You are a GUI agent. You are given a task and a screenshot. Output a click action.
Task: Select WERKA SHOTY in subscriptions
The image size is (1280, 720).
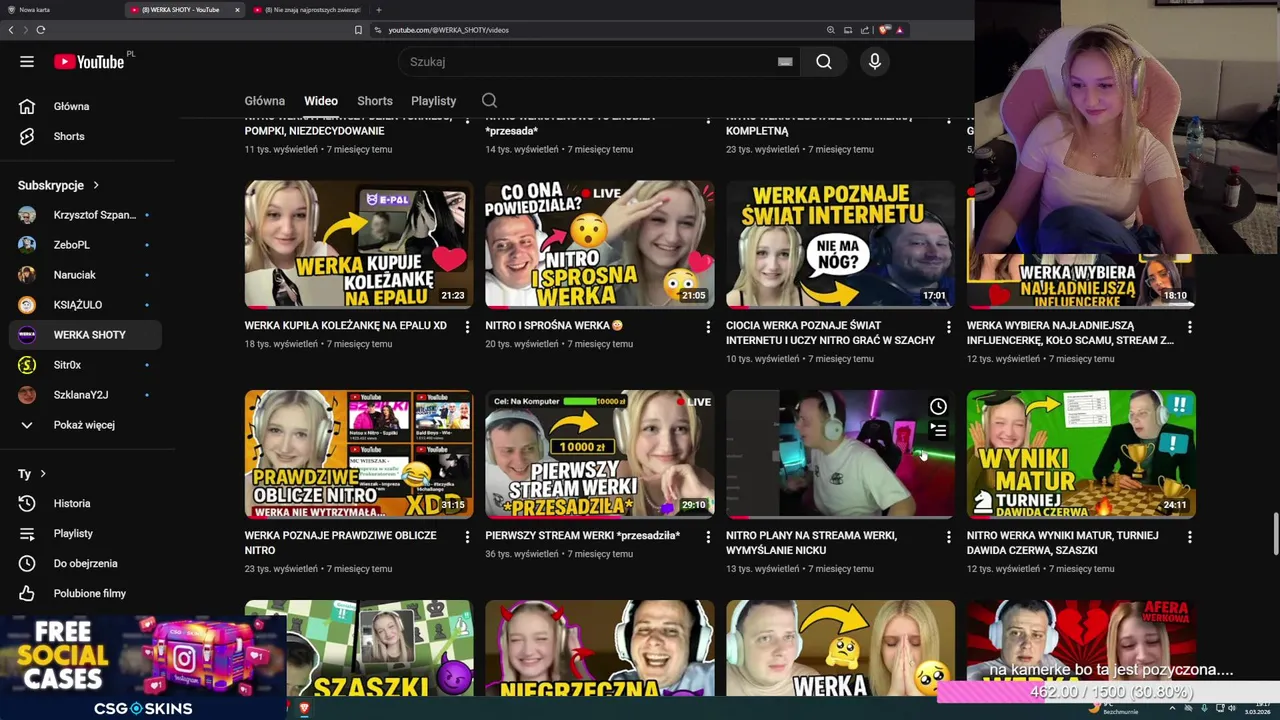click(86, 335)
